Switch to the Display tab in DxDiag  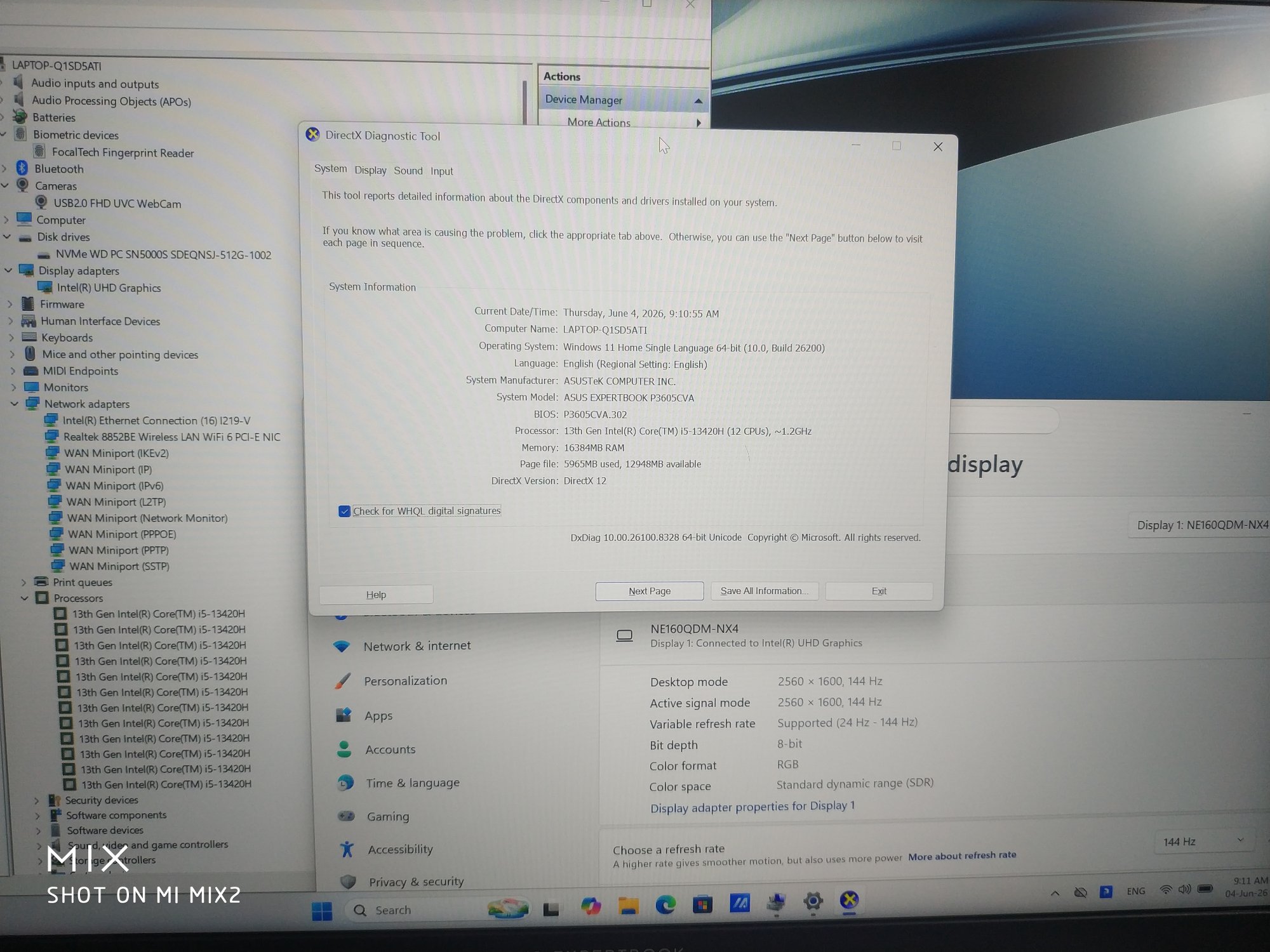tap(370, 170)
